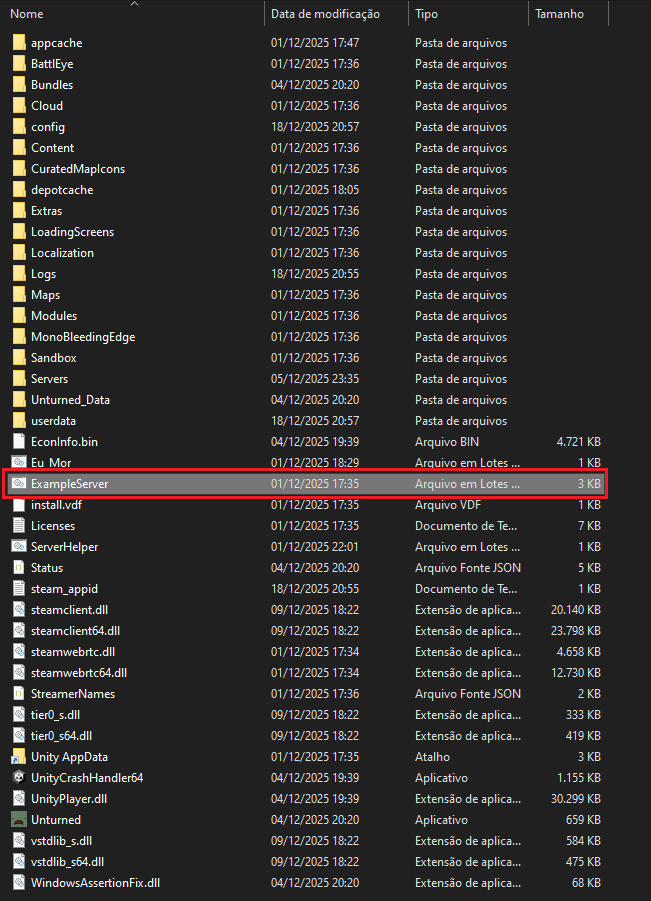Screen dimensions: 651x901
Task: Click the UnityCrashHandler64 application icon
Action: click(19, 777)
